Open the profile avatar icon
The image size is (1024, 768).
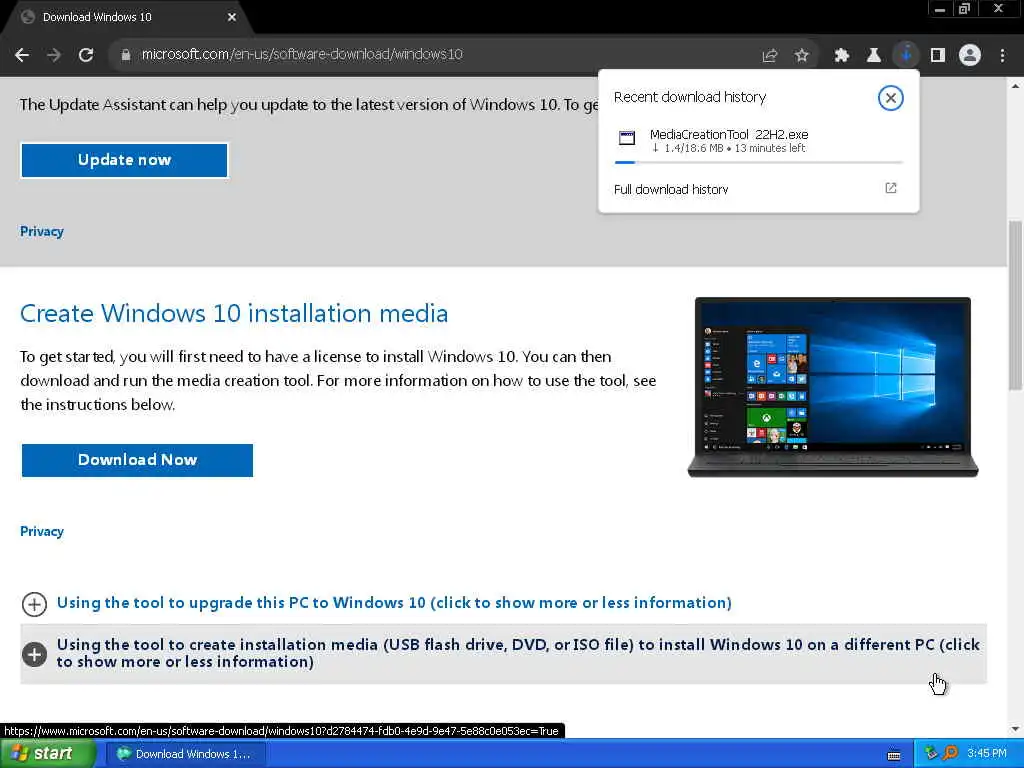pyautogui.click(x=970, y=56)
